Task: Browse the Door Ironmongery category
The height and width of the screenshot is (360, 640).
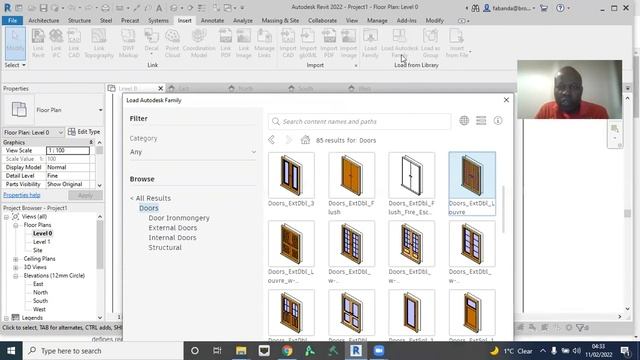Action: click(x=179, y=218)
